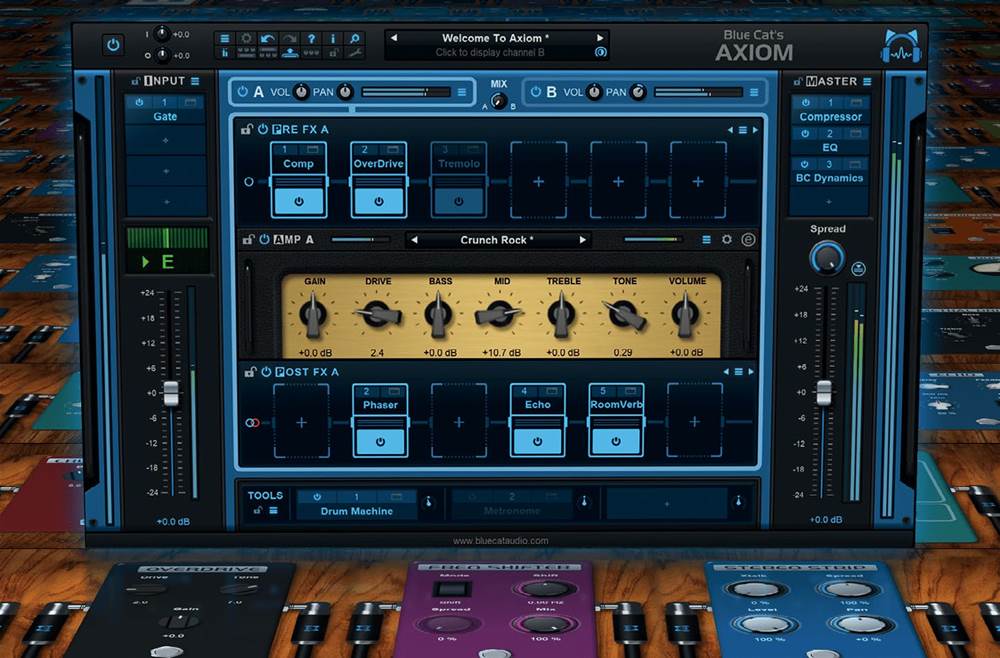The height and width of the screenshot is (658, 1000).
Task: Click the A/B channel display toggle icon
Action: point(600,52)
